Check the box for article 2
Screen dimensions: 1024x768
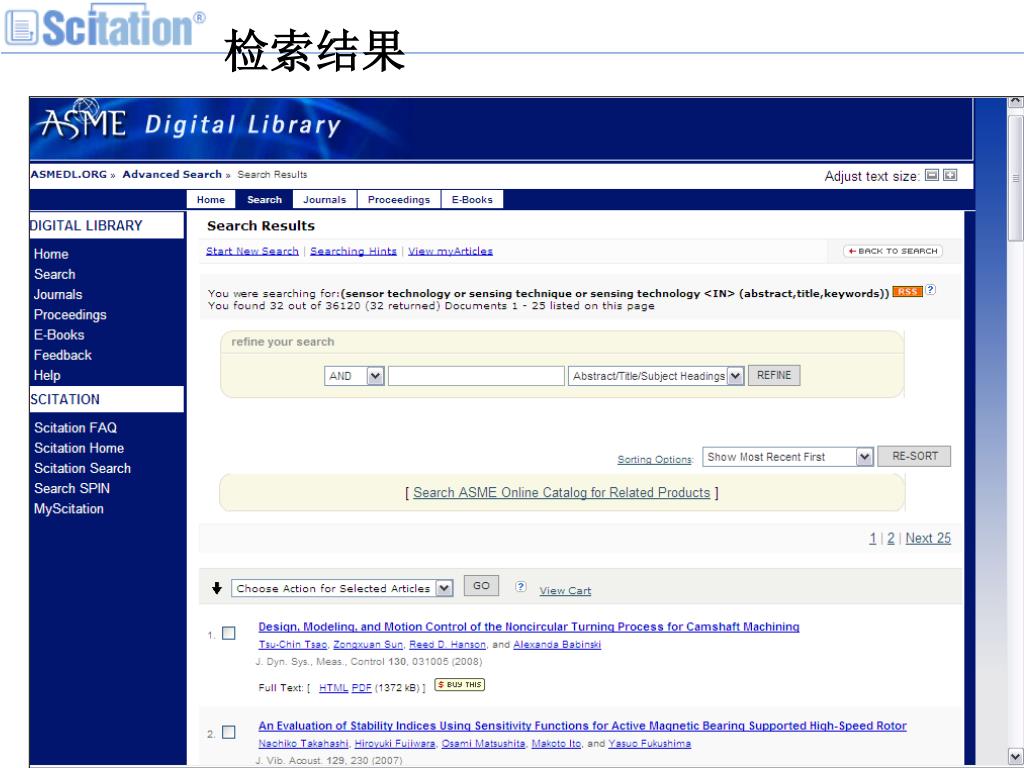pyautogui.click(x=229, y=732)
